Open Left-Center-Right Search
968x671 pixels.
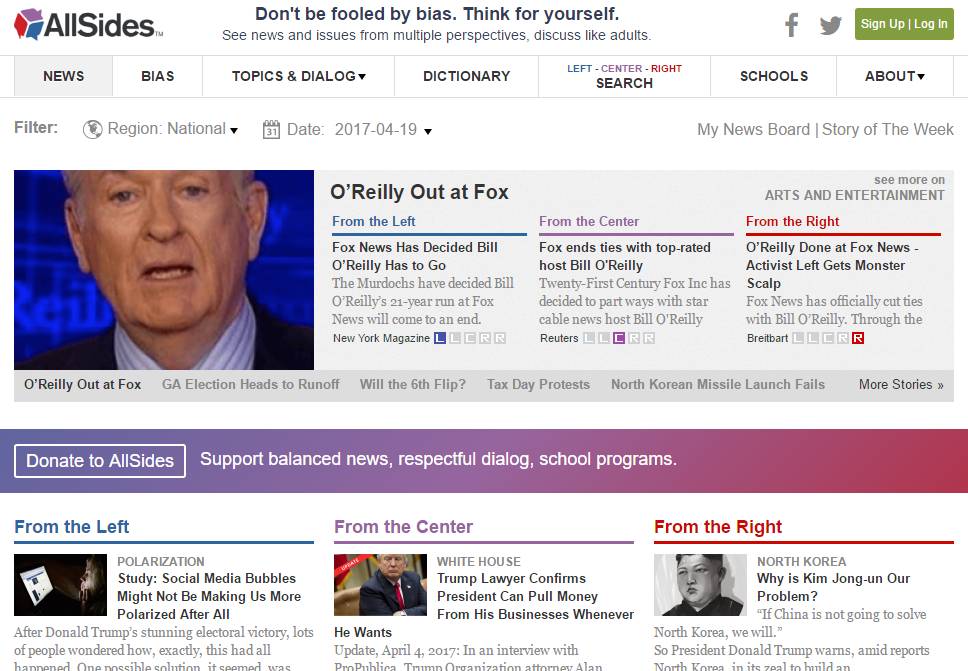coord(624,76)
